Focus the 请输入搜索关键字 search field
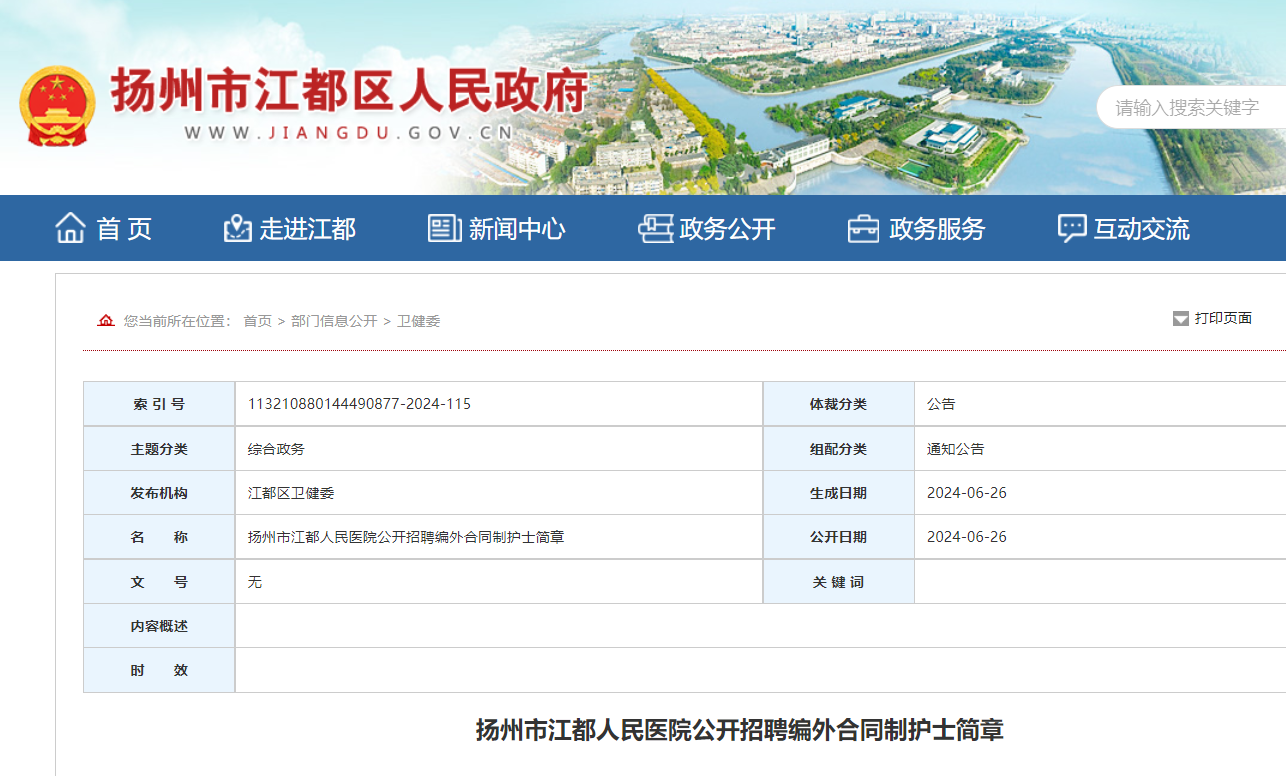 point(1190,108)
